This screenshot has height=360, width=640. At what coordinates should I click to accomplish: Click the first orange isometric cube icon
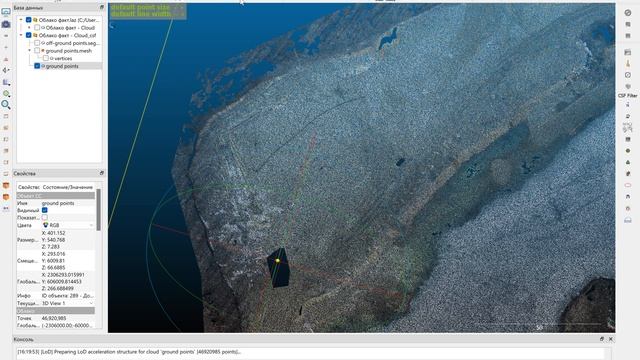click(x=6, y=185)
